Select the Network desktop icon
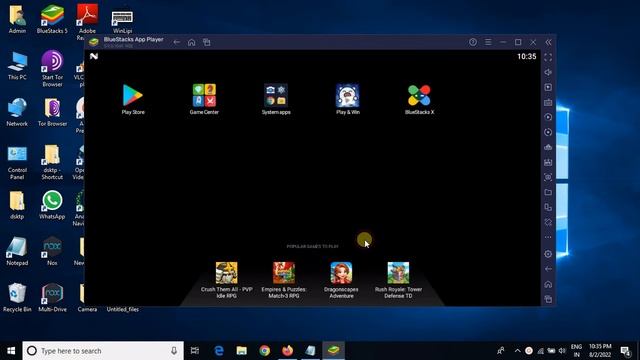The width and height of the screenshot is (640, 360). 17,112
